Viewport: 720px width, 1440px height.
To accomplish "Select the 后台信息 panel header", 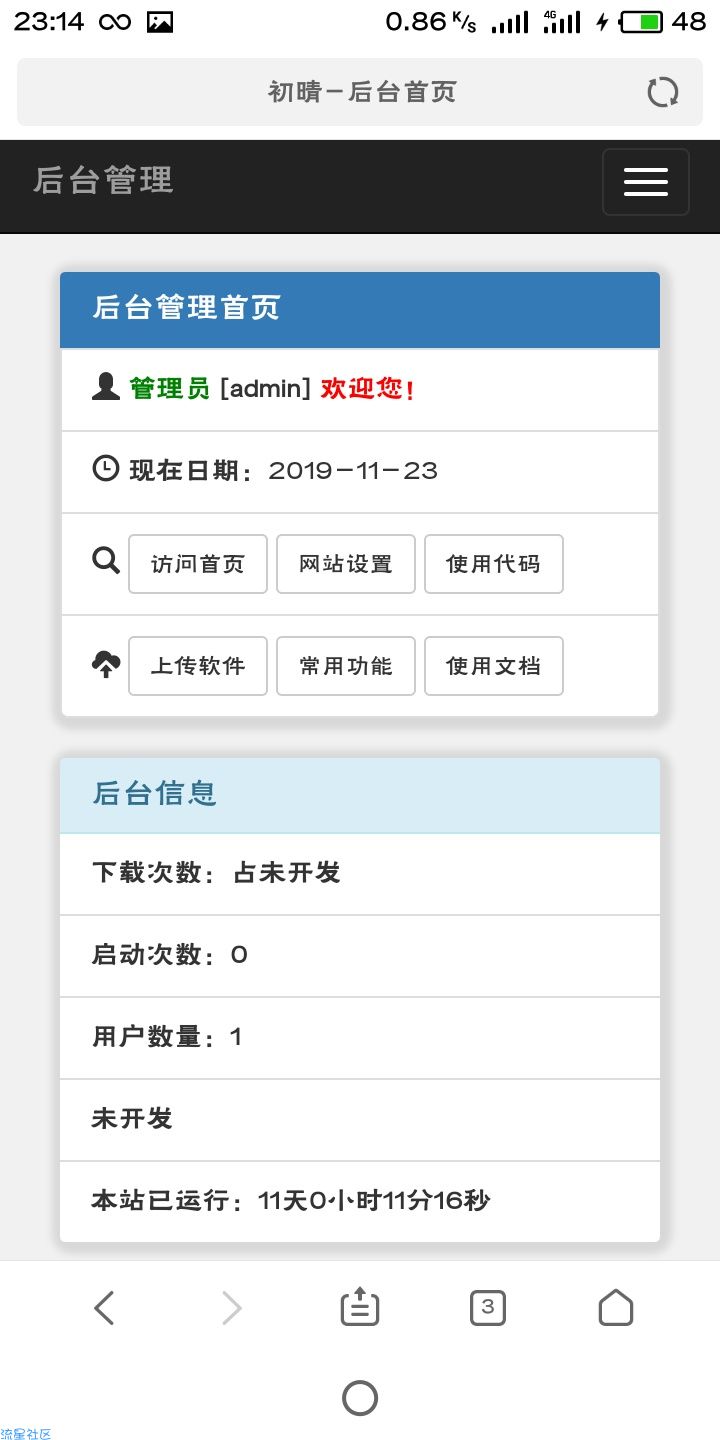I will click(x=360, y=795).
